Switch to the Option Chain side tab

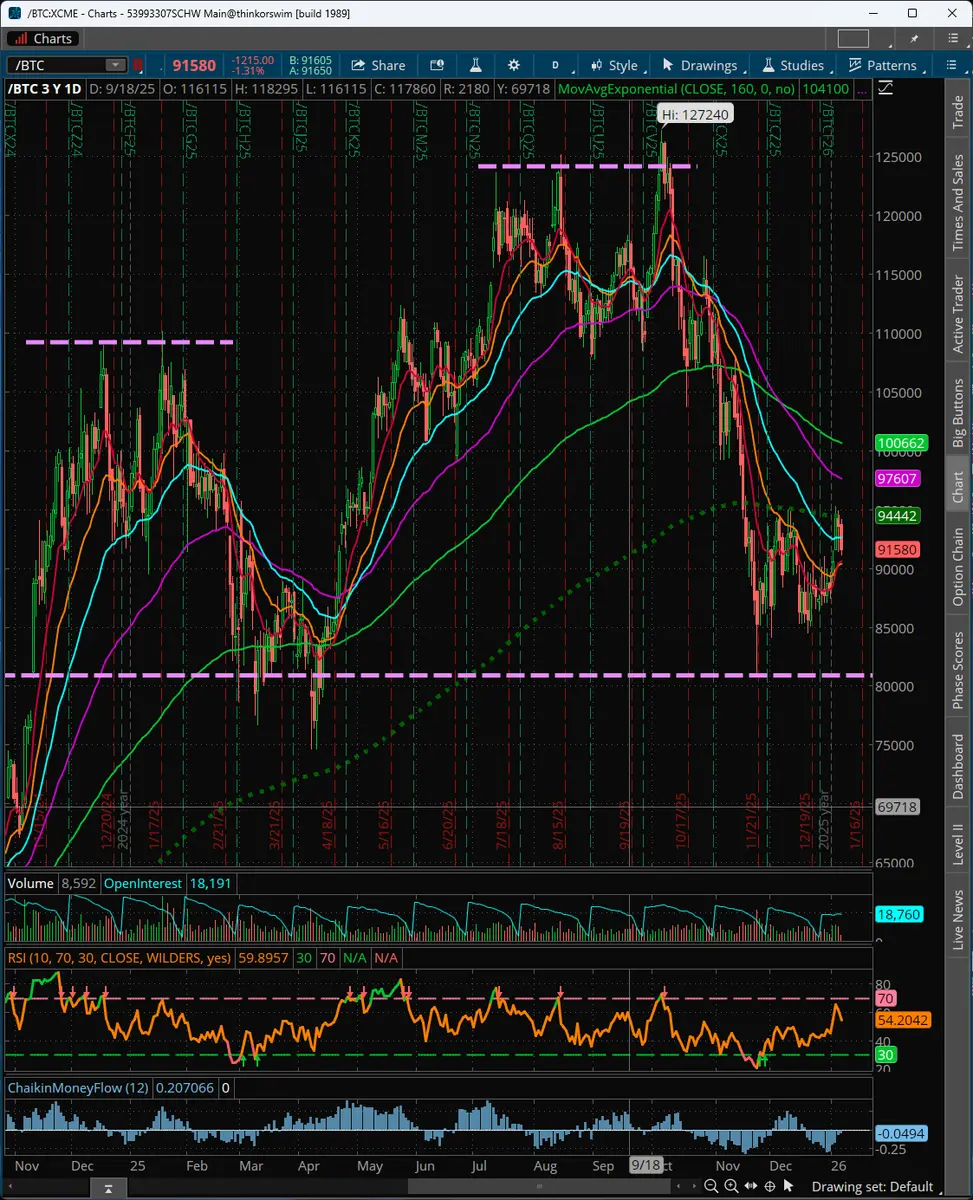[958, 566]
